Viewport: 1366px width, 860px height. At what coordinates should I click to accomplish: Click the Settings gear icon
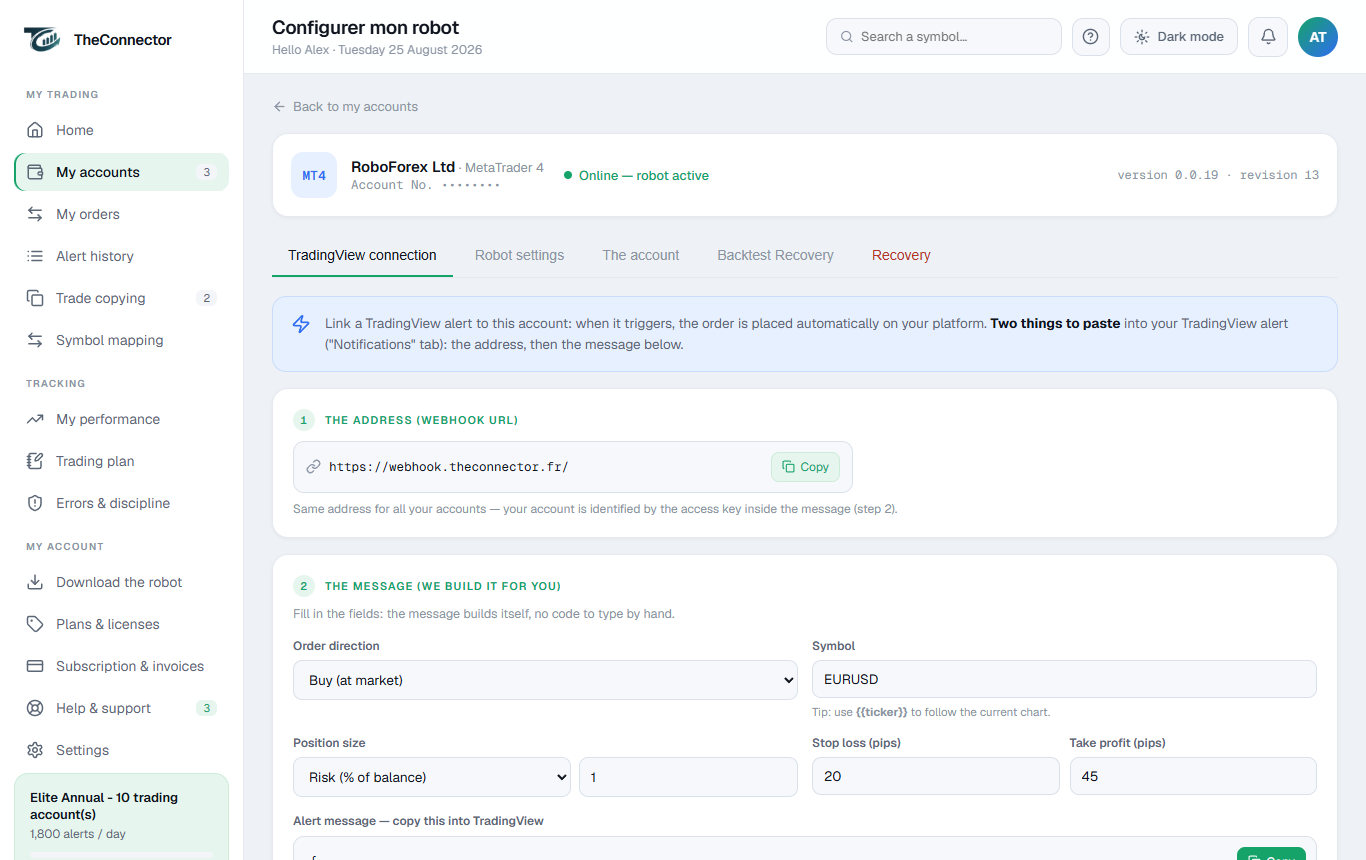tap(35, 750)
